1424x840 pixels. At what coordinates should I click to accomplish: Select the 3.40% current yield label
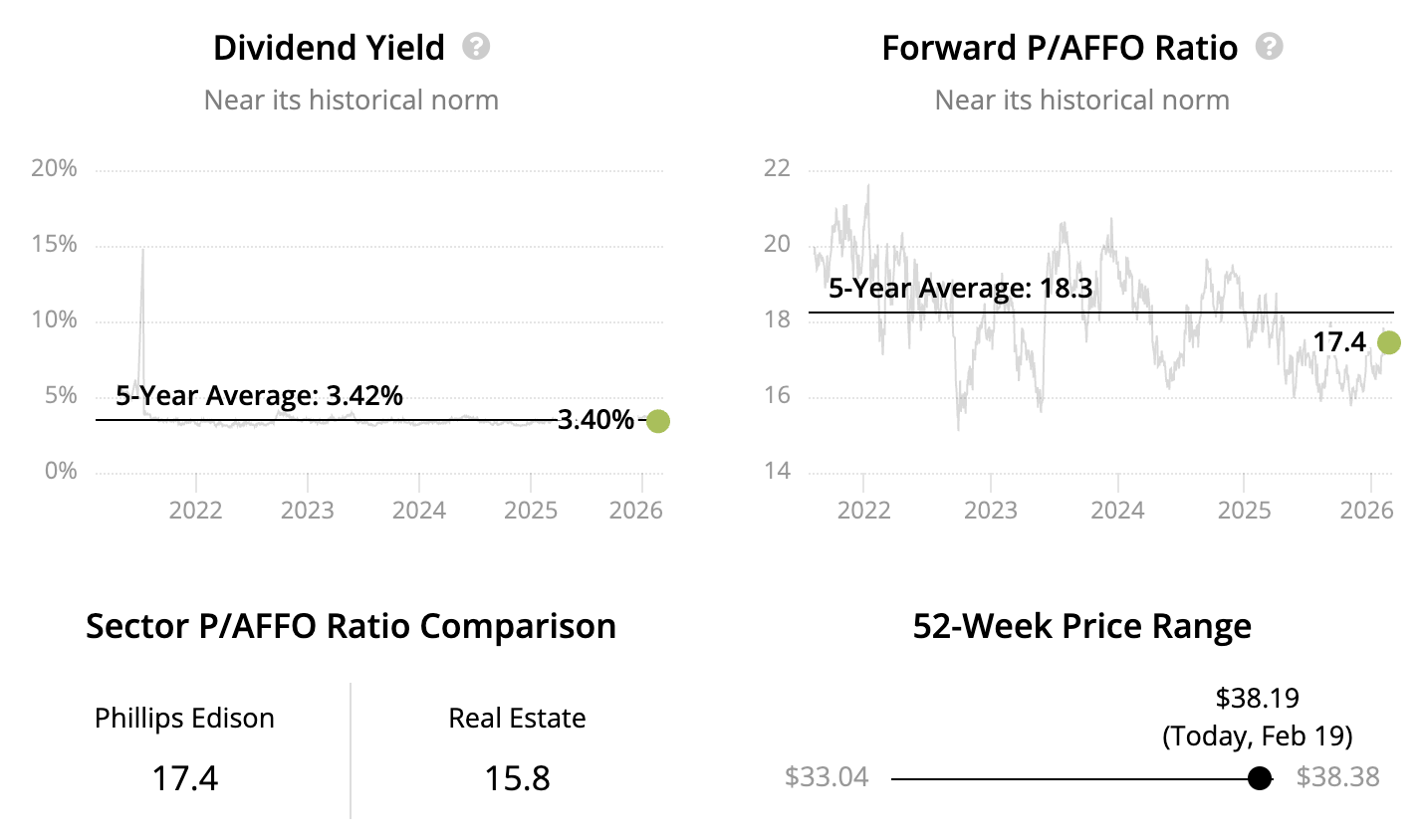coord(595,420)
